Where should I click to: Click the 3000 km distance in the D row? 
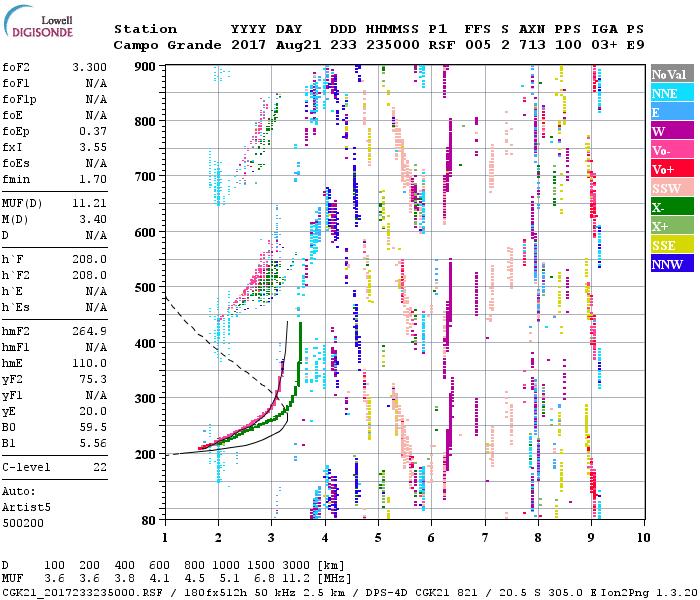pyautogui.click(x=278, y=565)
